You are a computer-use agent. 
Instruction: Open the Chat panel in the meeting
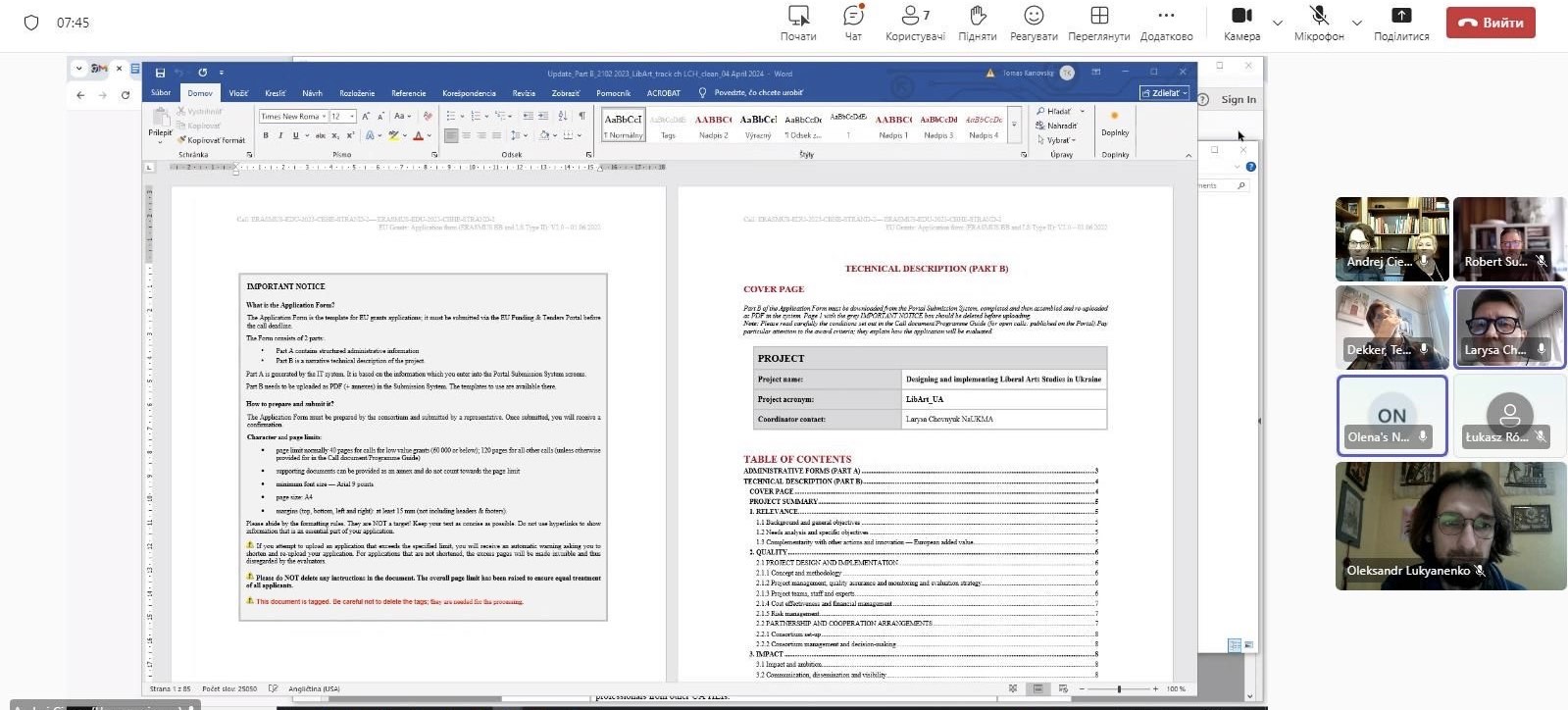(853, 23)
